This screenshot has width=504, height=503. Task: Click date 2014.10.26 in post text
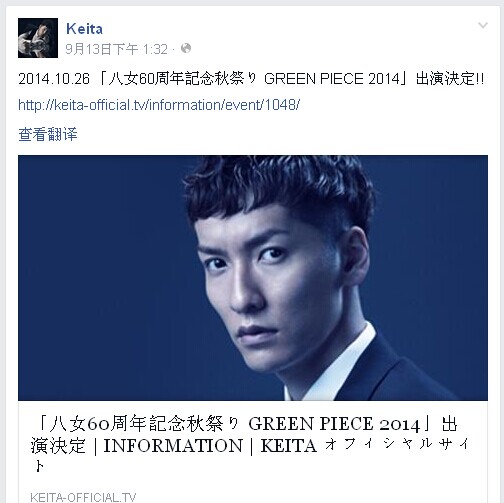click(54, 79)
